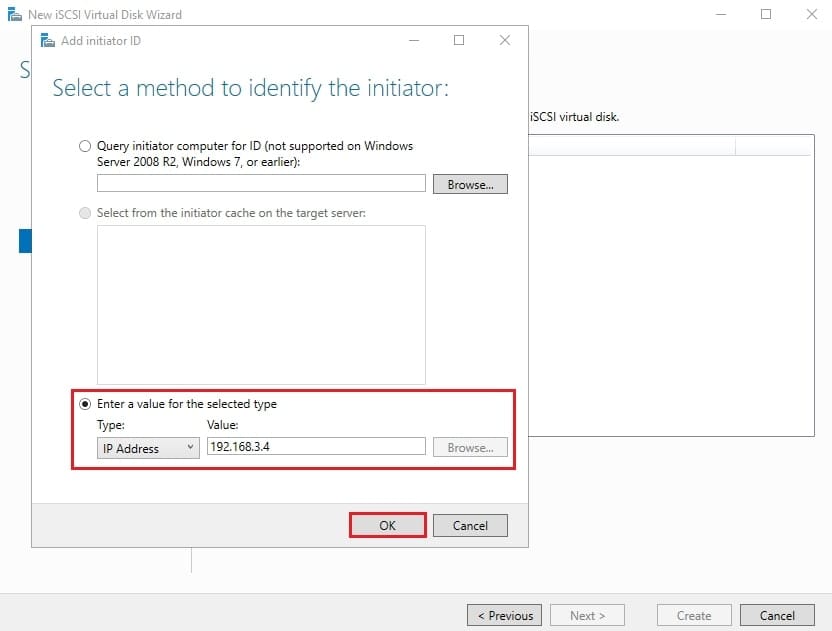
Task: Maximize the Add initiator ID dialog
Action: coord(459,40)
